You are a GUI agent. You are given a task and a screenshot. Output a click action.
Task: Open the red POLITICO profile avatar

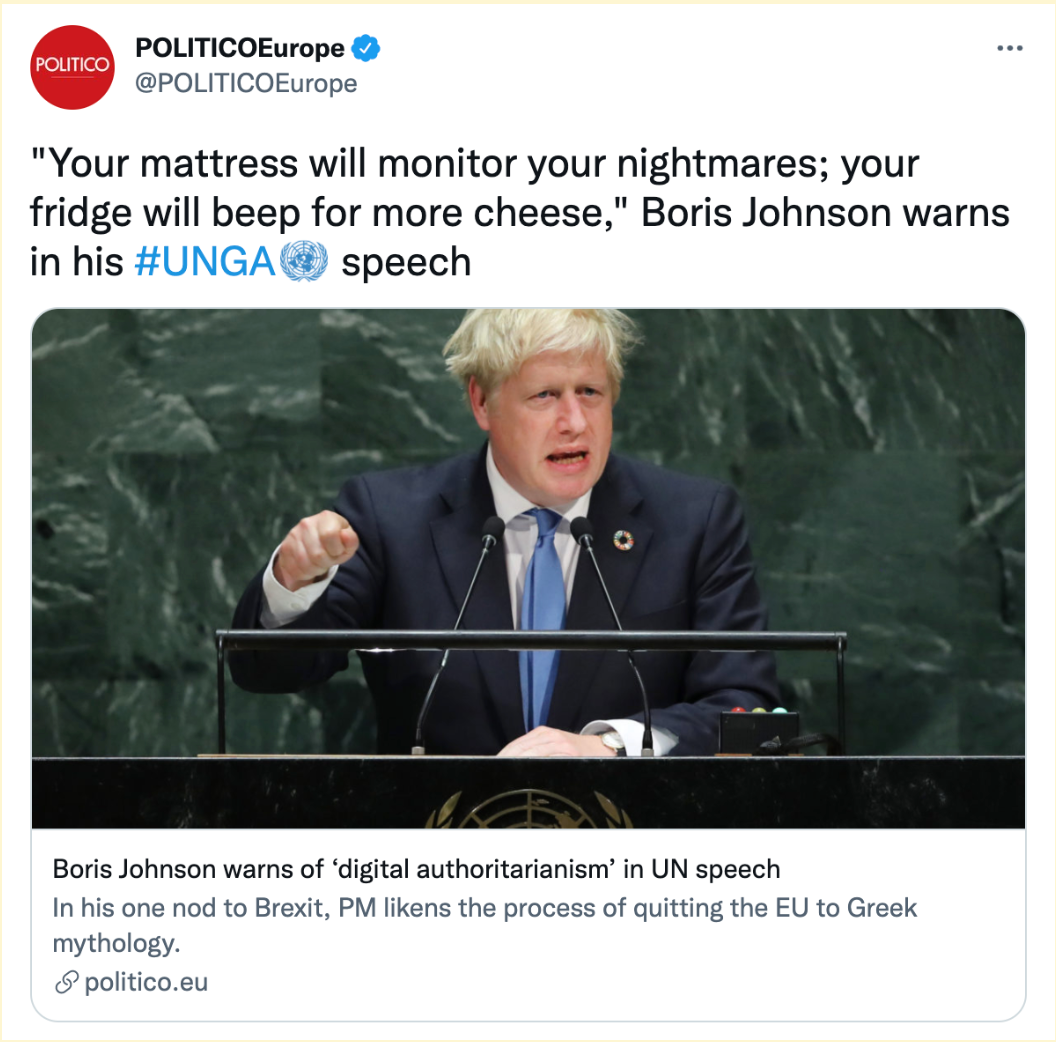(72, 67)
